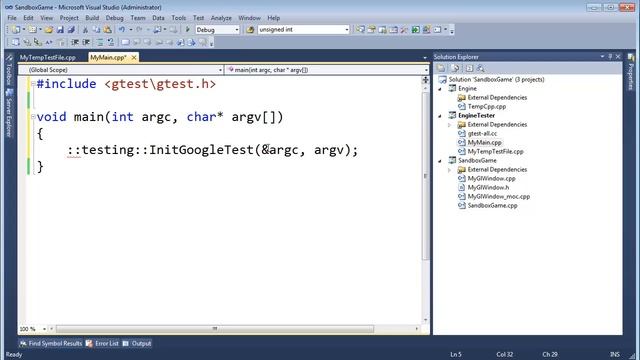Image resolution: width=640 pixels, height=360 pixels.
Task: Open the Find Symbol Results tab
Action: [51, 344]
